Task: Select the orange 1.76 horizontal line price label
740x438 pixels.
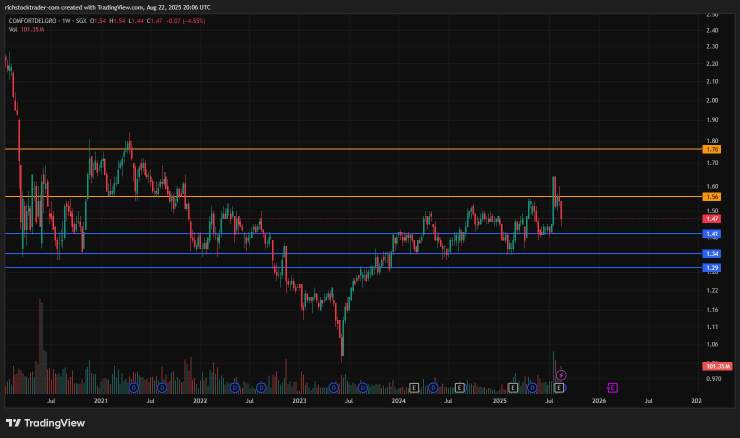Action: pyautogui.click(x=712, y=150)
